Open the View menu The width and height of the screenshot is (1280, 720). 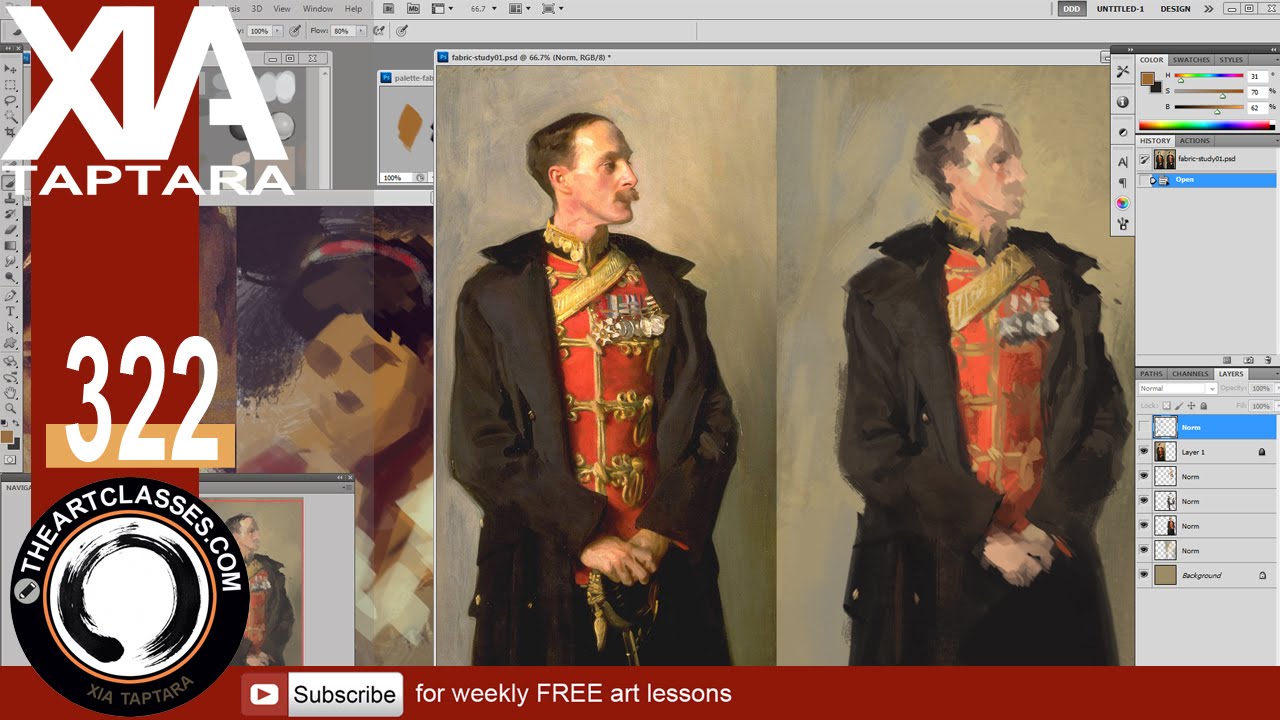[x=282, y=8]
